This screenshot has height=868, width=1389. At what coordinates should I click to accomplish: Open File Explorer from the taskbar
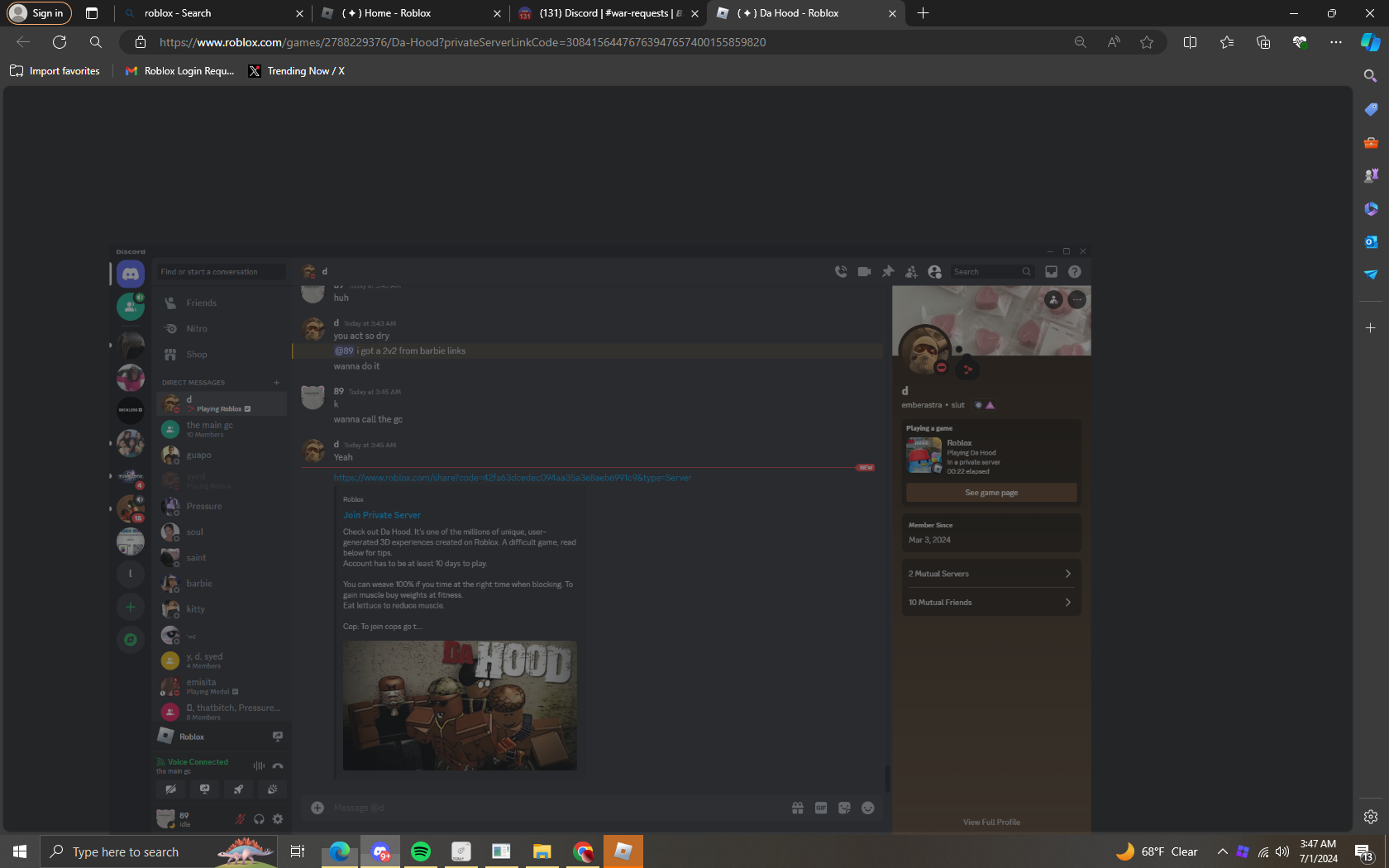(542, 851)
